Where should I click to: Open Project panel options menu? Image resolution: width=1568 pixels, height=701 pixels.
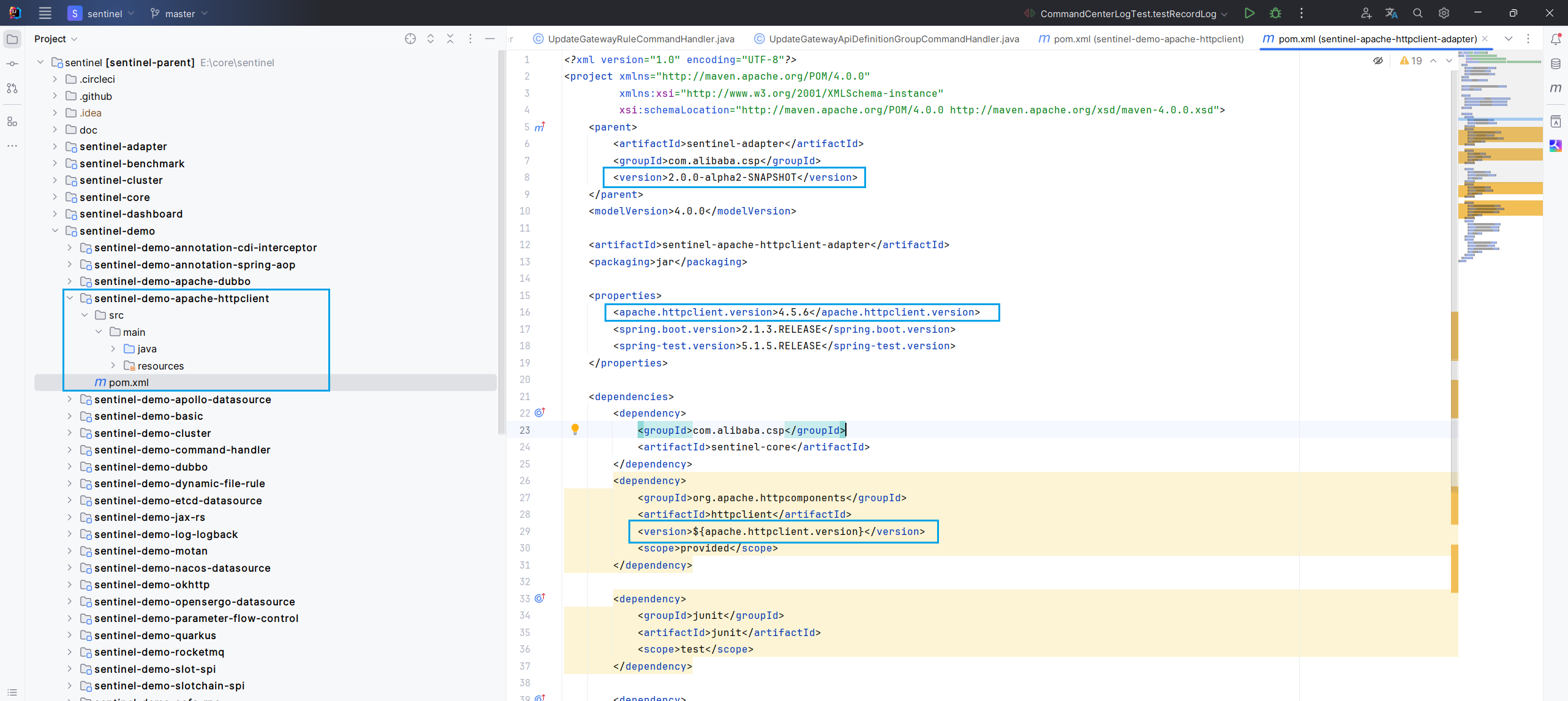[470, 39]
